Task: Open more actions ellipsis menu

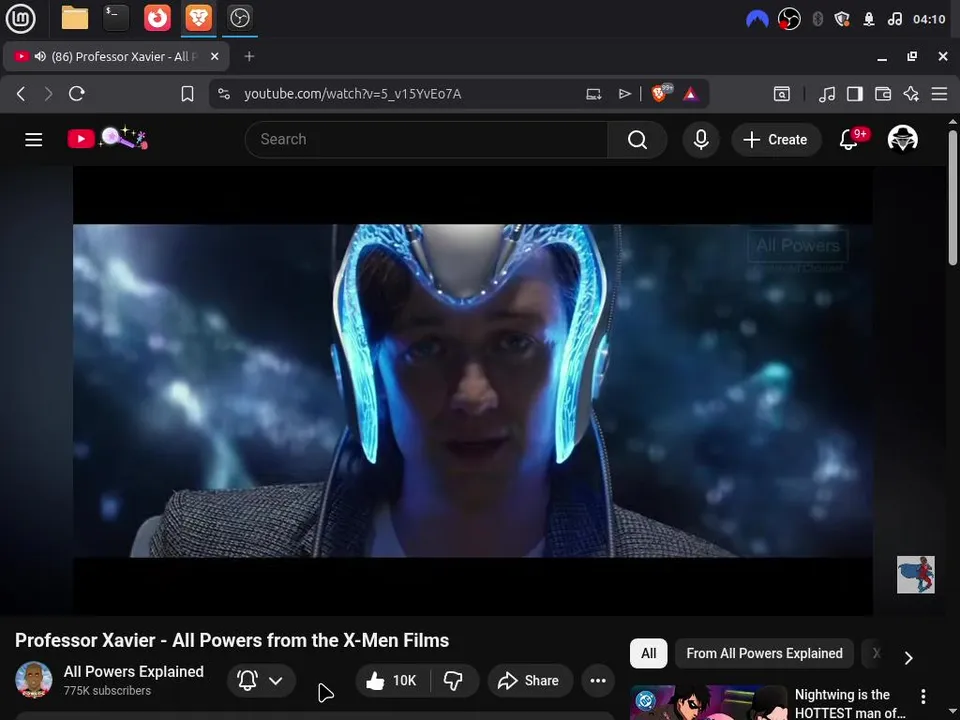Action: tap(598, 680)
